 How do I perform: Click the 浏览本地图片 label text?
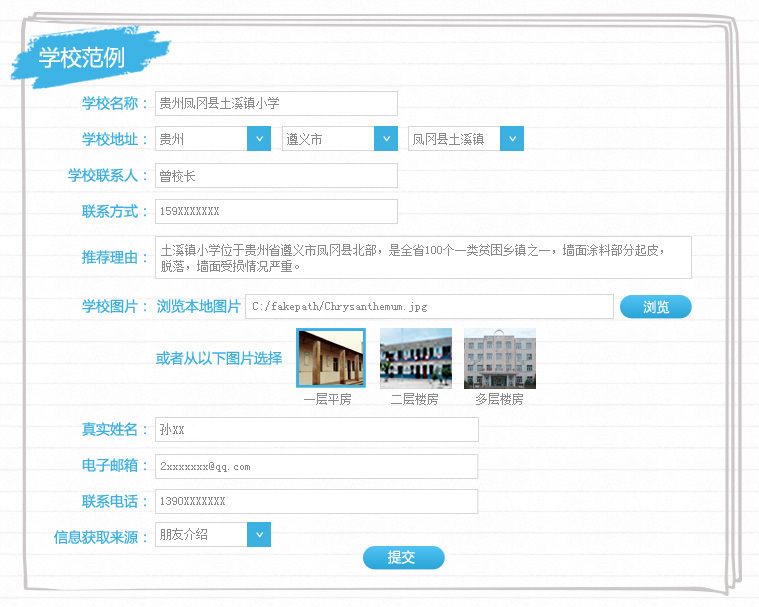[199, 306]
